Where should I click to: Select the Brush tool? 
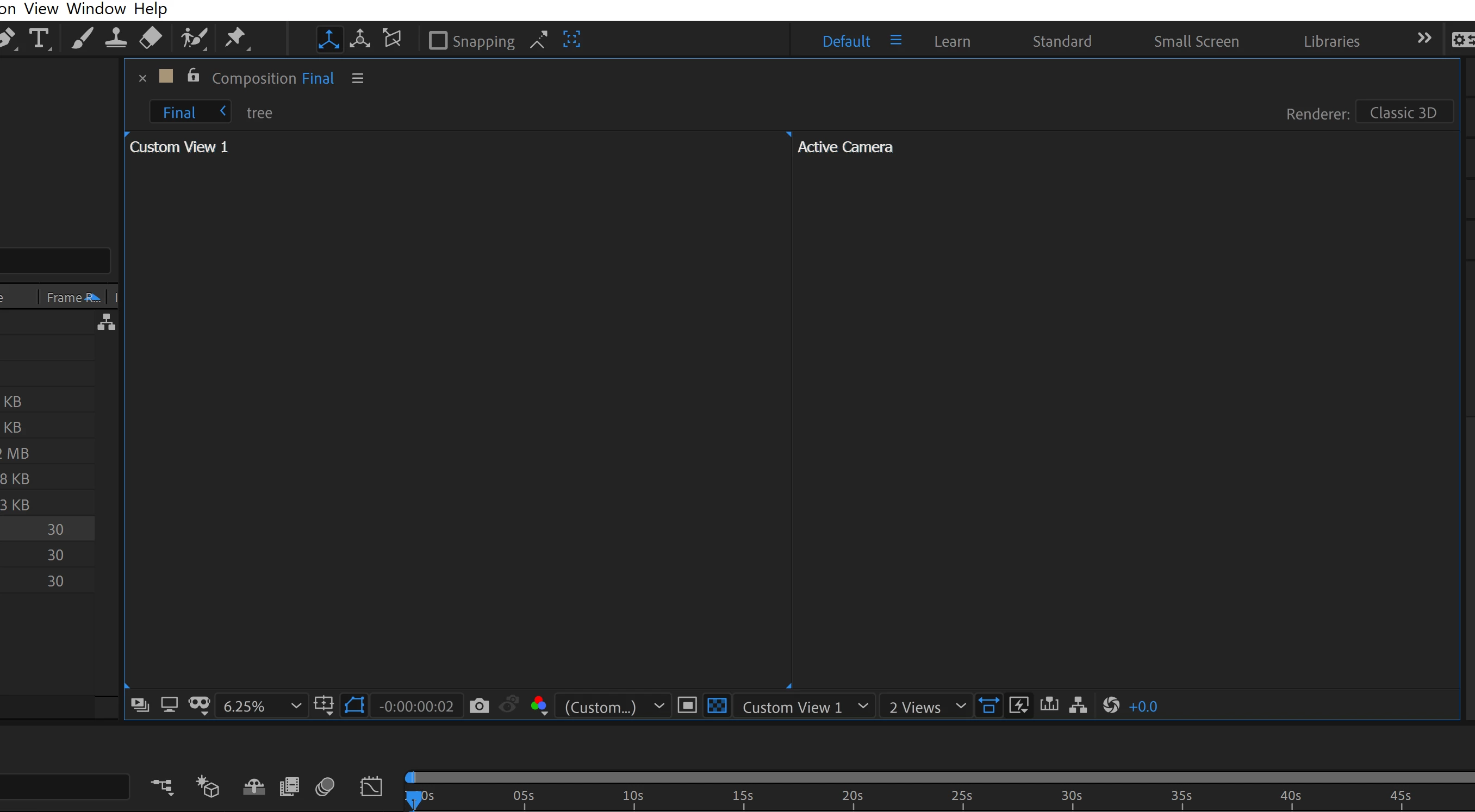[82, 39]
